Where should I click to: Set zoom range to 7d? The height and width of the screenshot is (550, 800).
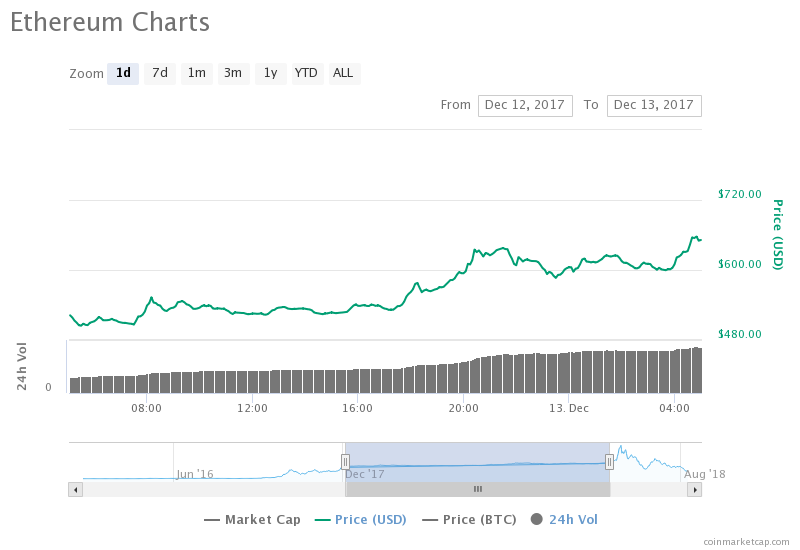pyautogui.click(x=160, y=73)
